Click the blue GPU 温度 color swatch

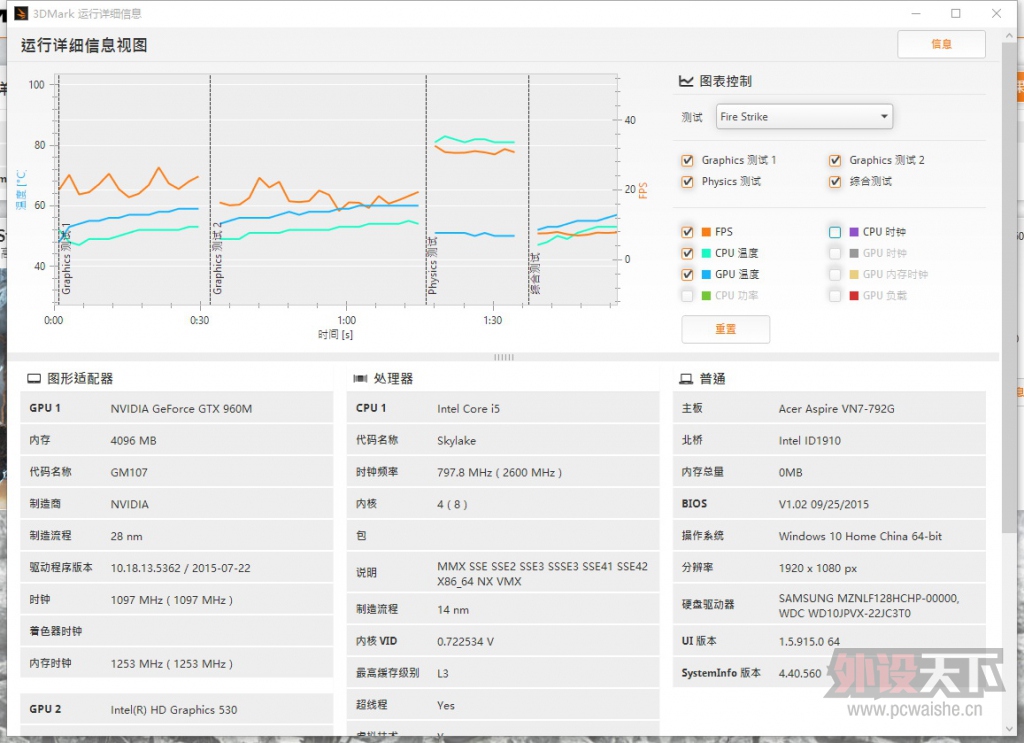coord(706,274)
